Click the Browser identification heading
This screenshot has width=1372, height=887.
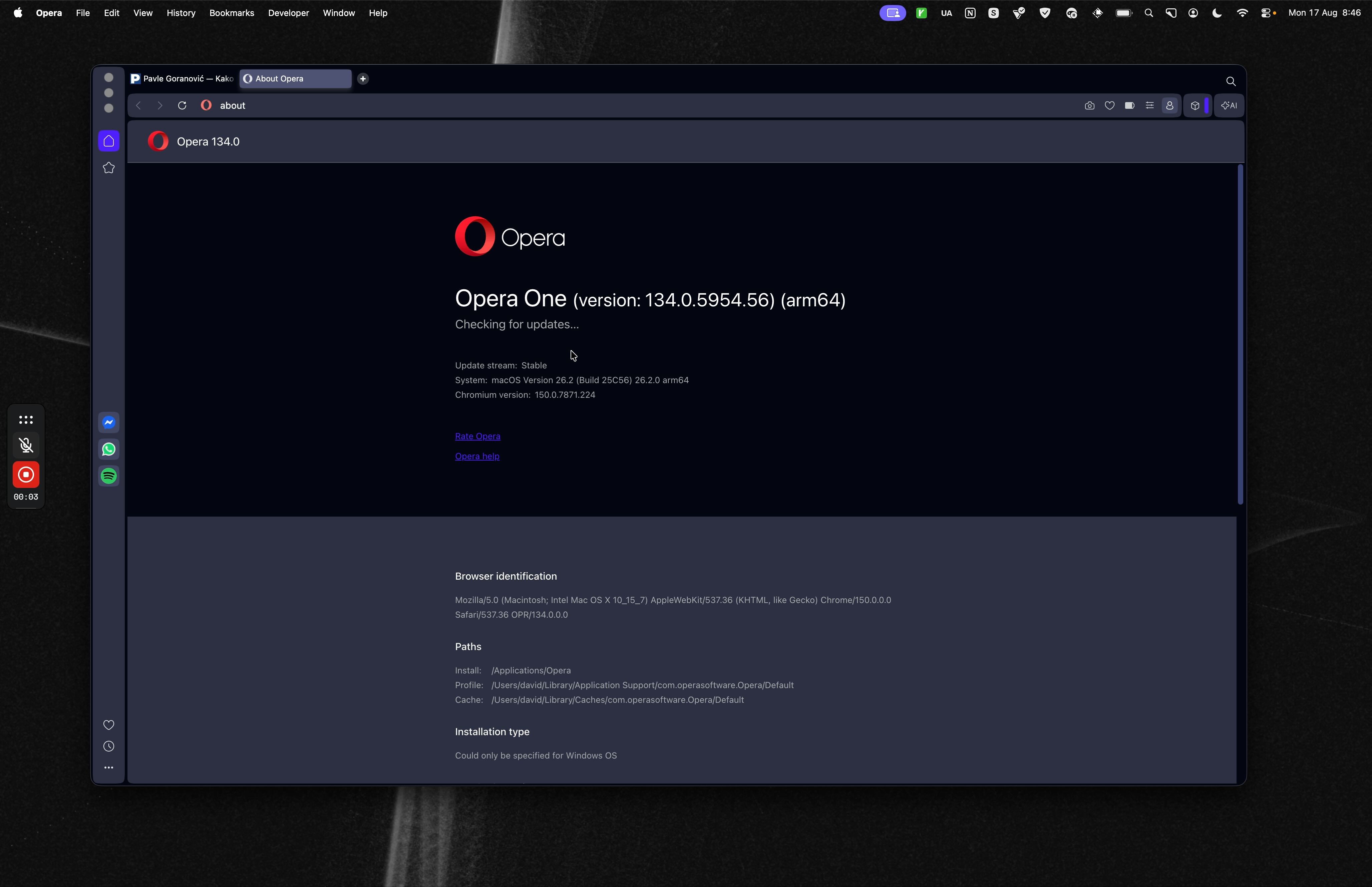click(x=505, y=577)
